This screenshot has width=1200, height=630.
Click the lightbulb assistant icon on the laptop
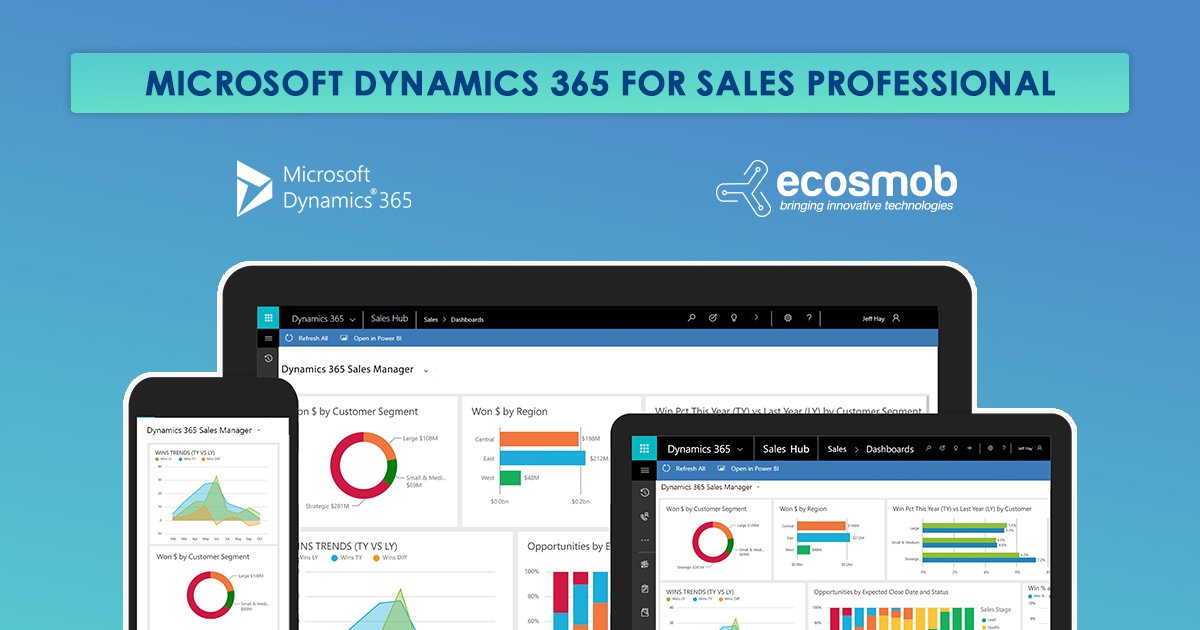[x=734, y=318]
